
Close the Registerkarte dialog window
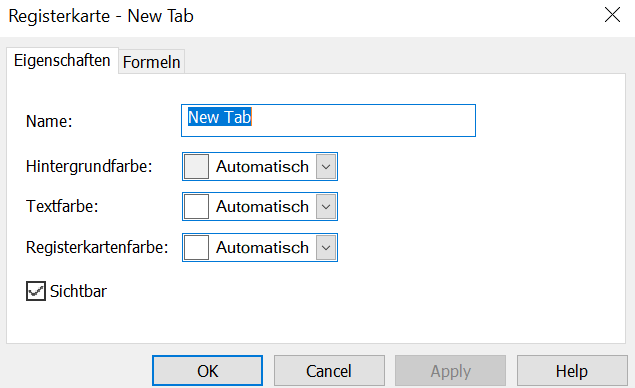point(612,15)
